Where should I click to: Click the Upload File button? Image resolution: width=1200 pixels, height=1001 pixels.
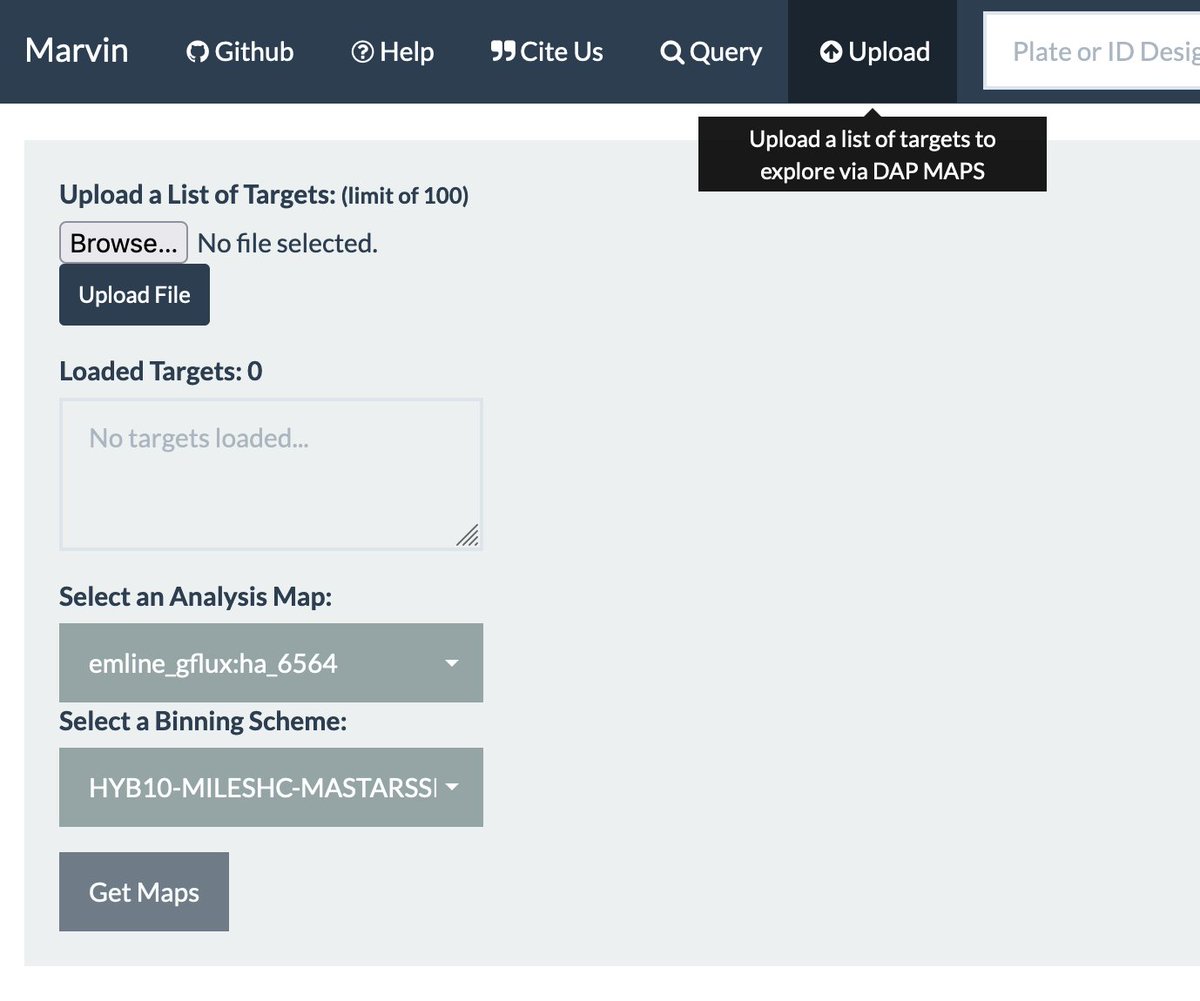coord(135,295)
